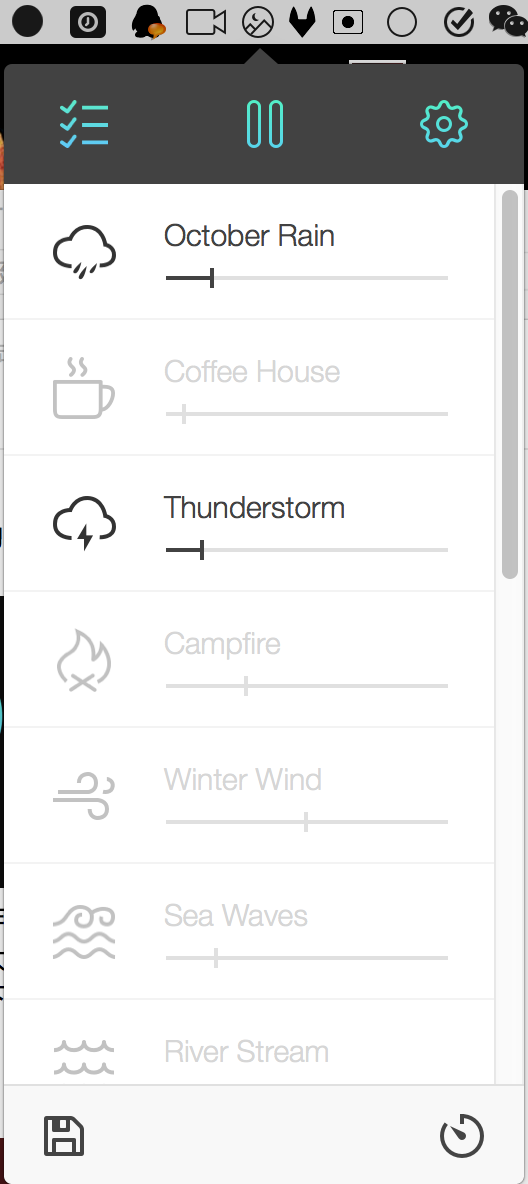The image size is (528, 1184).
Task: Open WeChat in the menu bar
Action: pyautogui.click(x=509, y=21)
